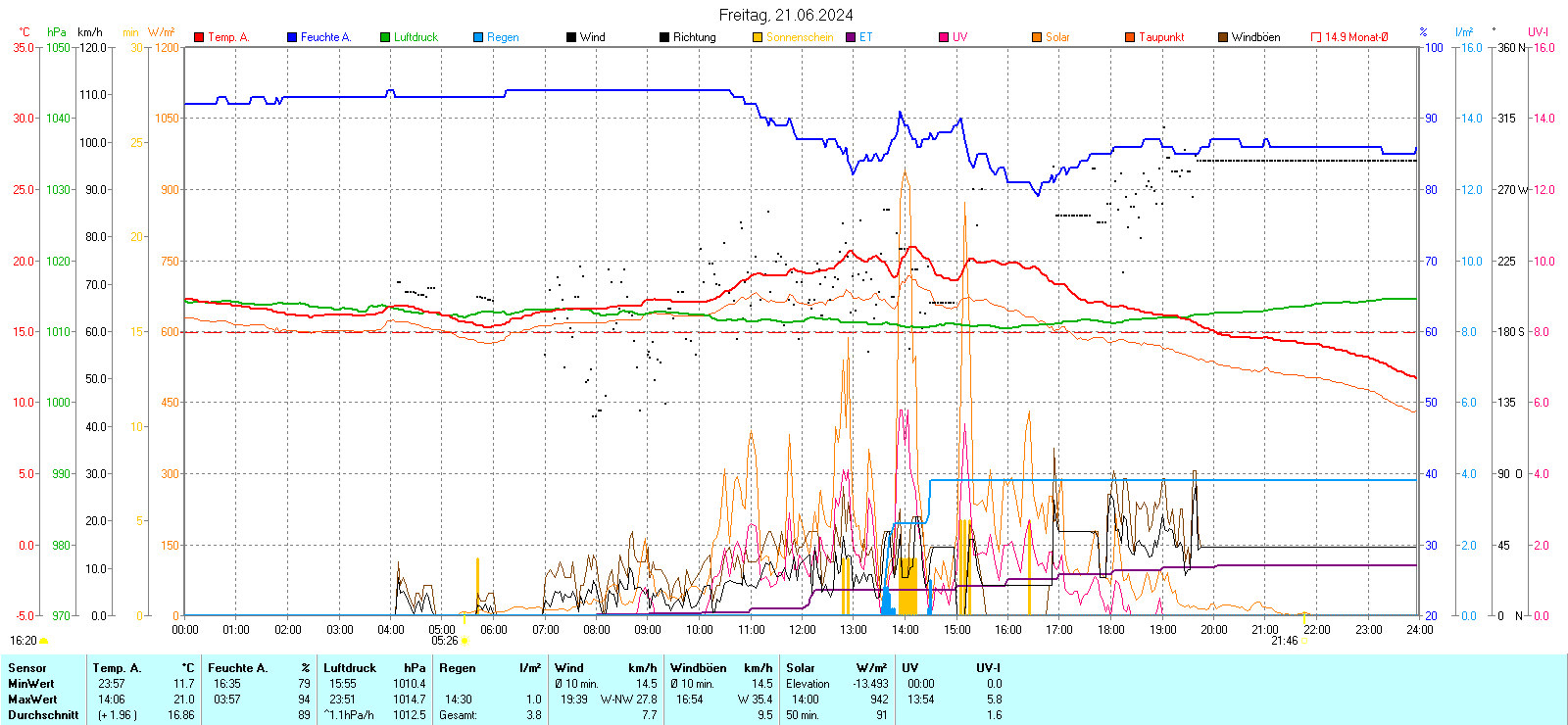
Task: Click the black Richtung legend square
Action: coord(664,37)
